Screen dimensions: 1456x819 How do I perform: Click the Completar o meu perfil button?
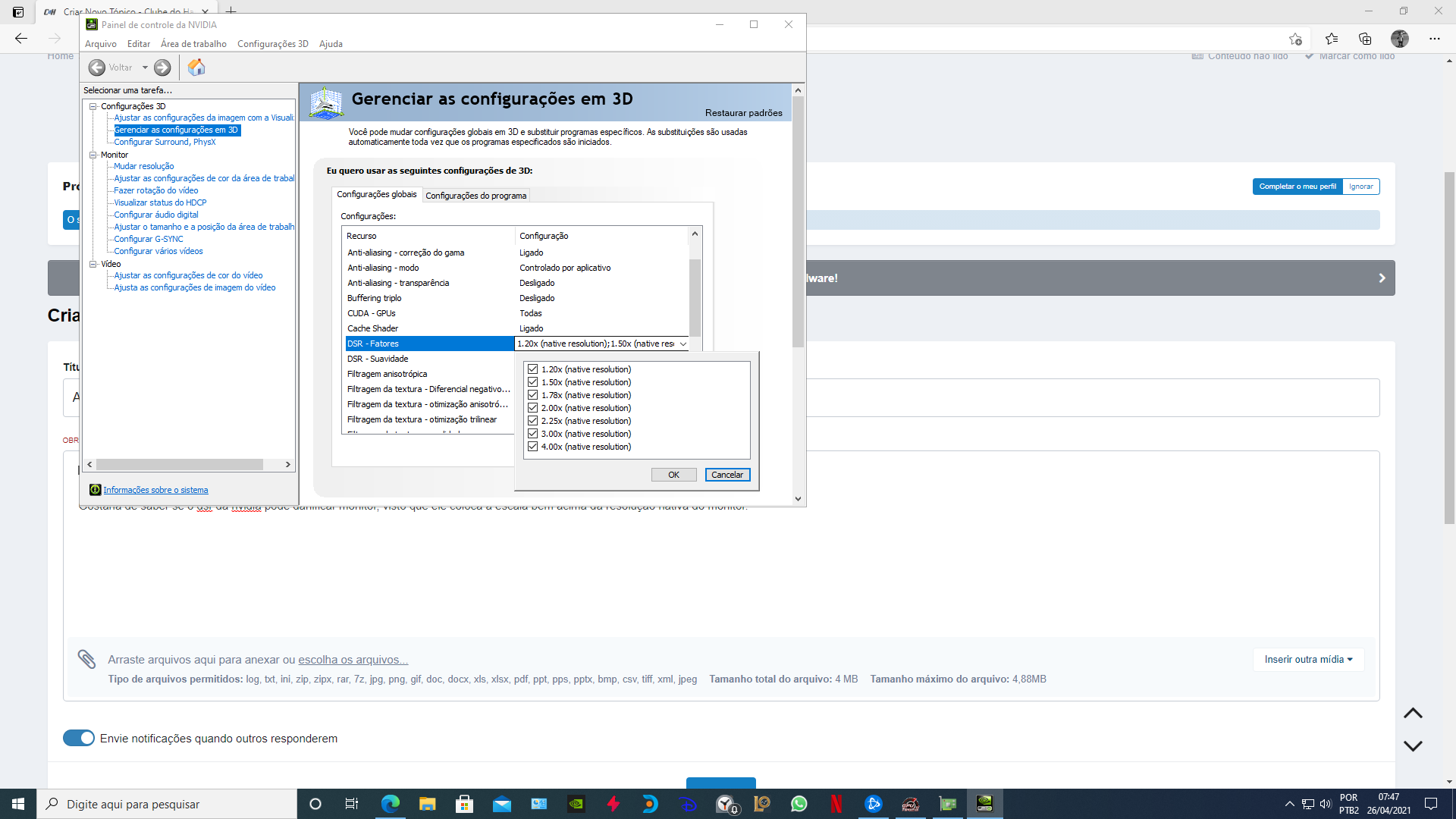tap(1298, 187)
